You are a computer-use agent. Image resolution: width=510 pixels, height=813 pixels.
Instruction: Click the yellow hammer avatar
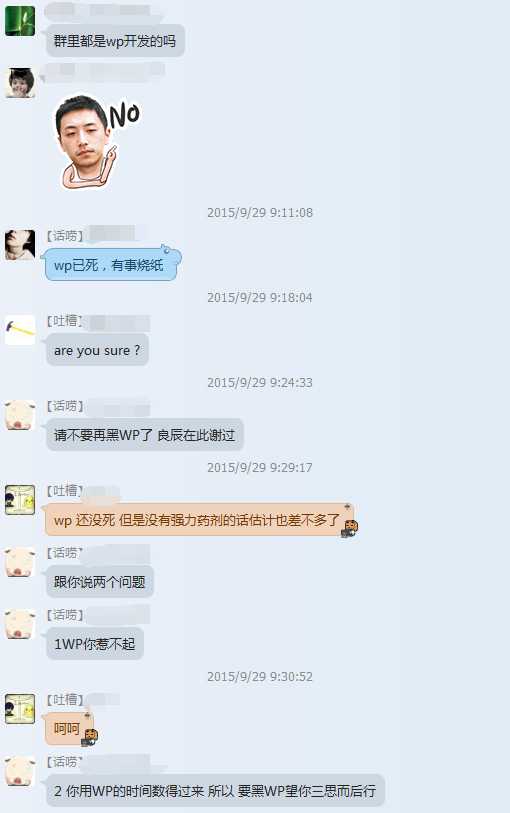click(x=20, y=330)
